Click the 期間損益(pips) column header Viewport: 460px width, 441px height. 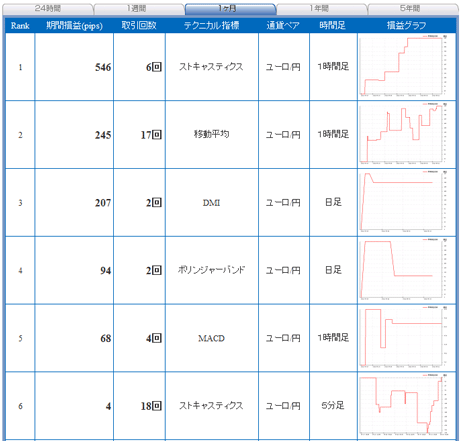pyautogui.click(x=74, y=26)
